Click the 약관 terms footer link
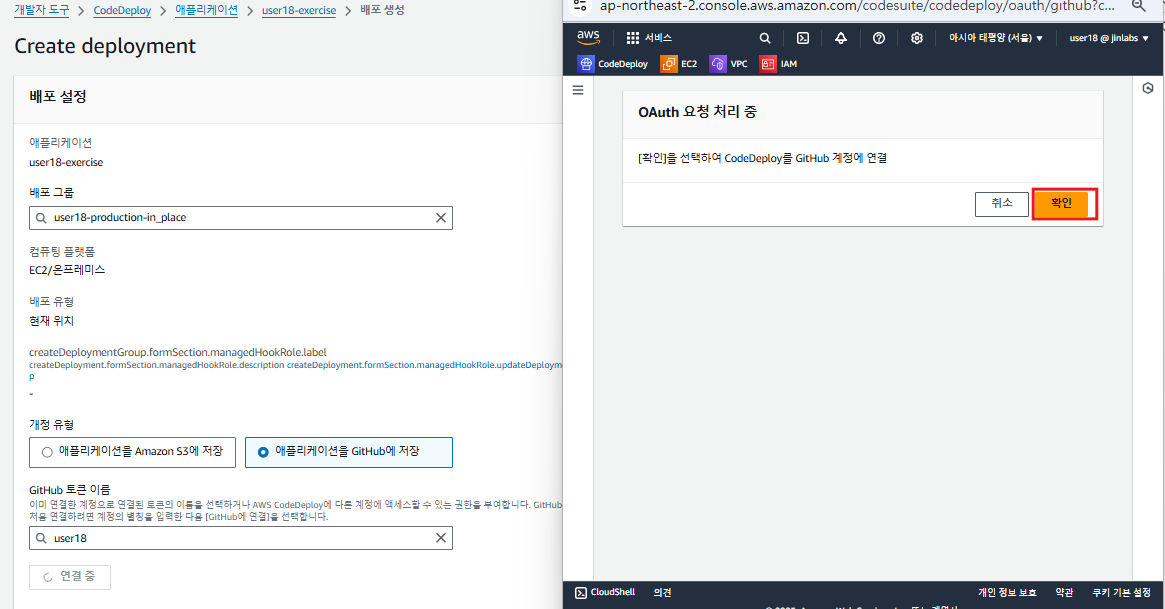Viewport: 1165px width, 609px height. coord(1064,592)
